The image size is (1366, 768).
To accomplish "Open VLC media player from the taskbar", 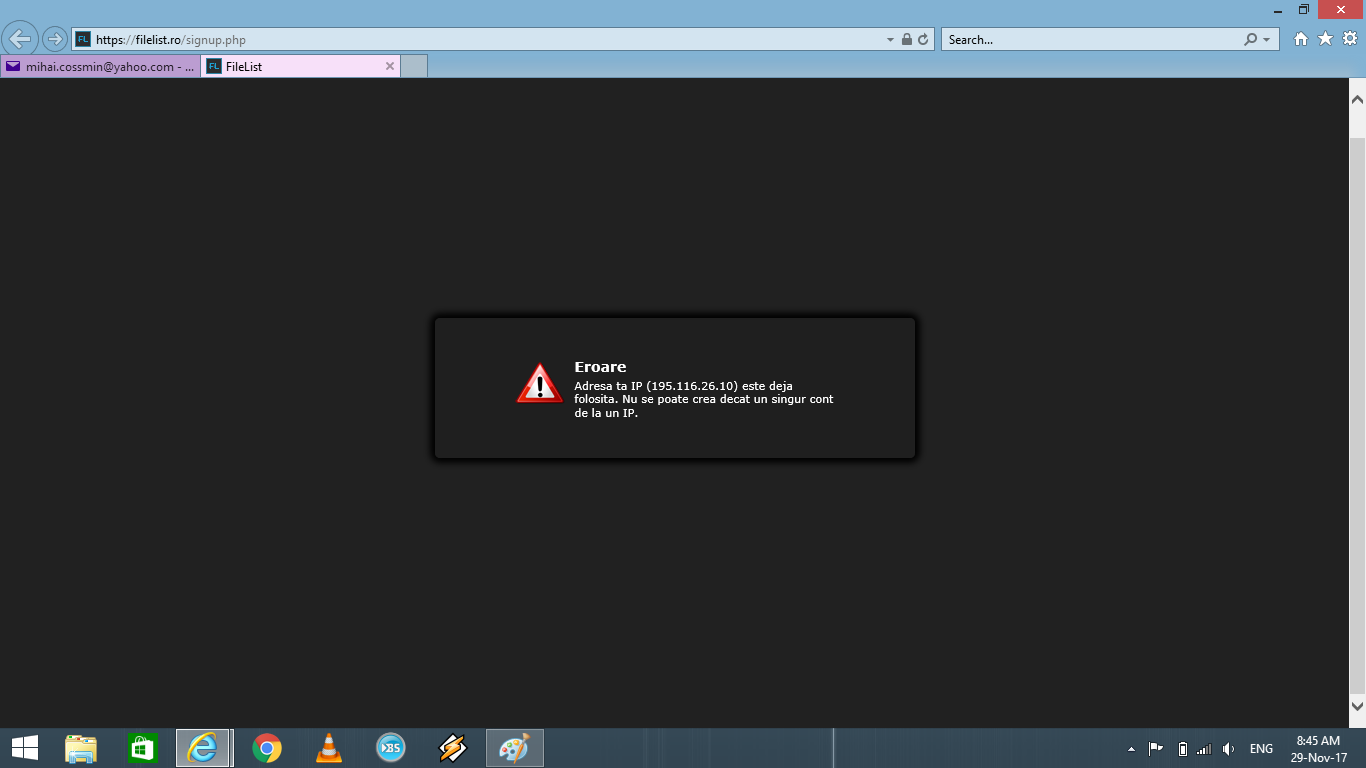I will coord(328,748).
